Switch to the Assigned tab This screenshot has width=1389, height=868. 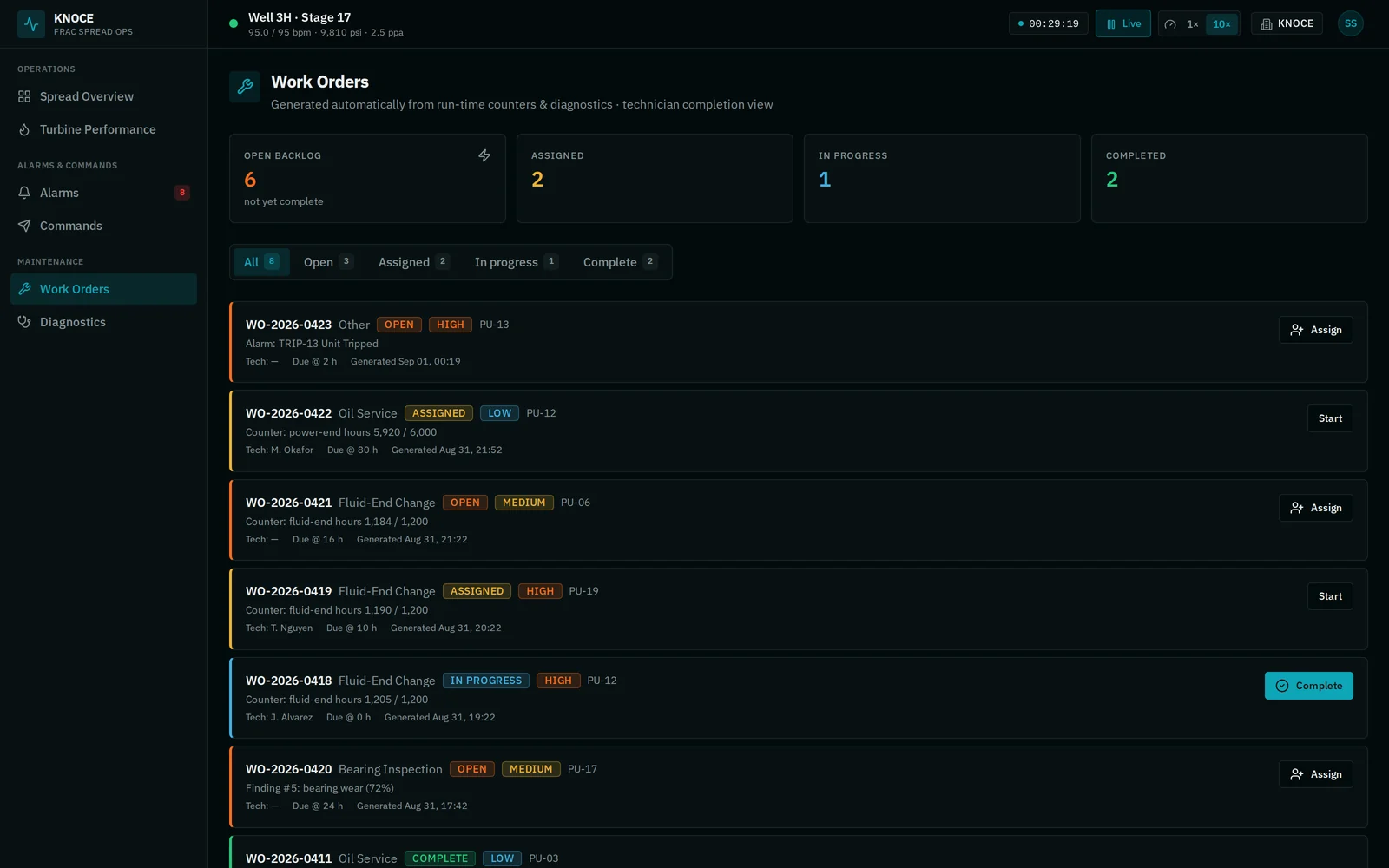[414, 262]
